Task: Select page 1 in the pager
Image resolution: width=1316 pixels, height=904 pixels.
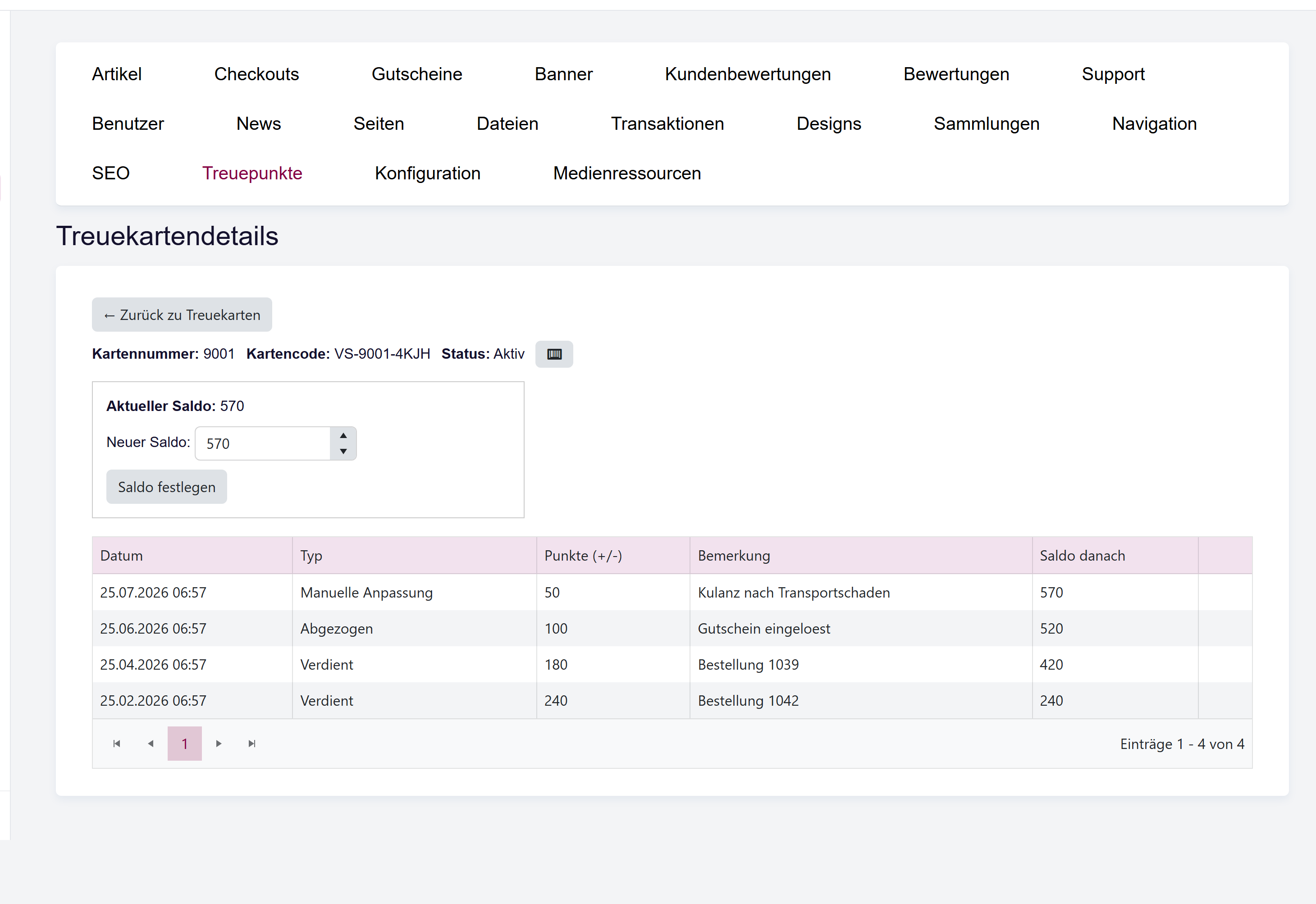Action: (x=185, y=744)
